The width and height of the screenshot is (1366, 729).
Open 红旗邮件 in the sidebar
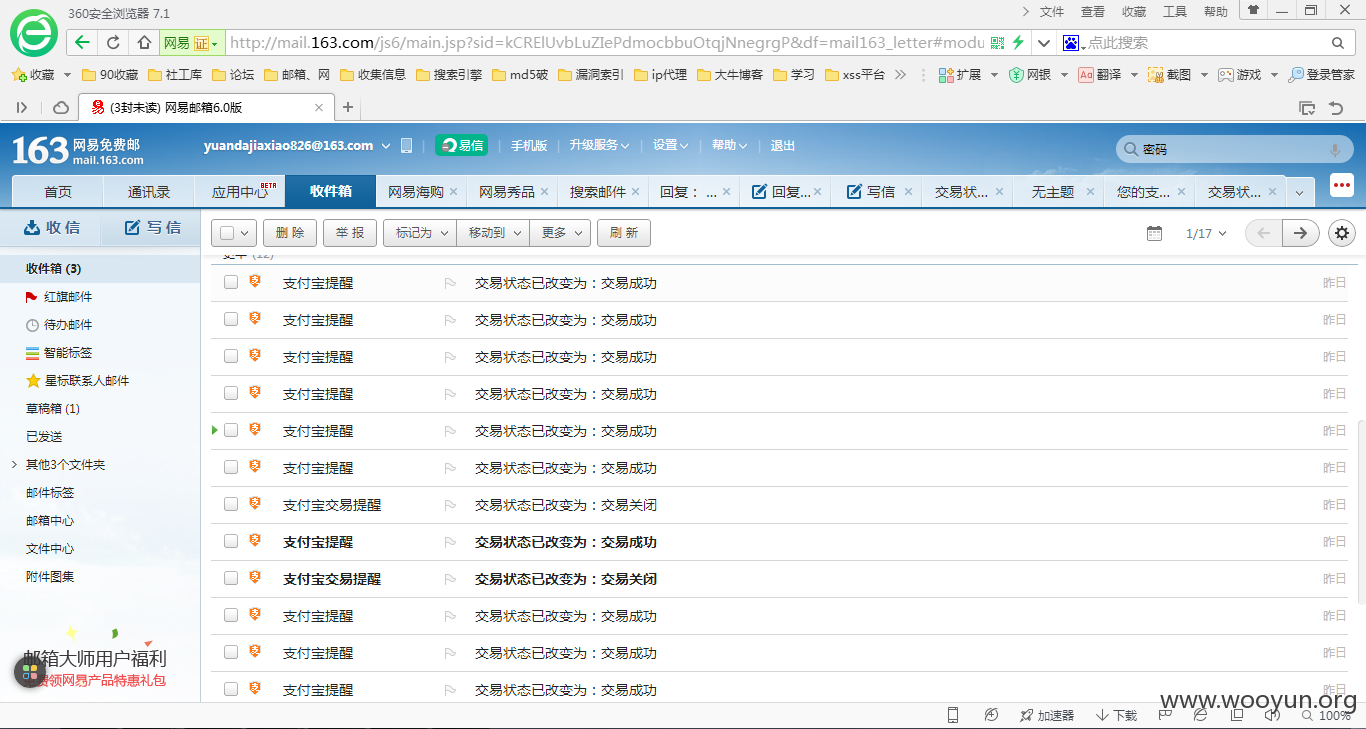[68, 297]
